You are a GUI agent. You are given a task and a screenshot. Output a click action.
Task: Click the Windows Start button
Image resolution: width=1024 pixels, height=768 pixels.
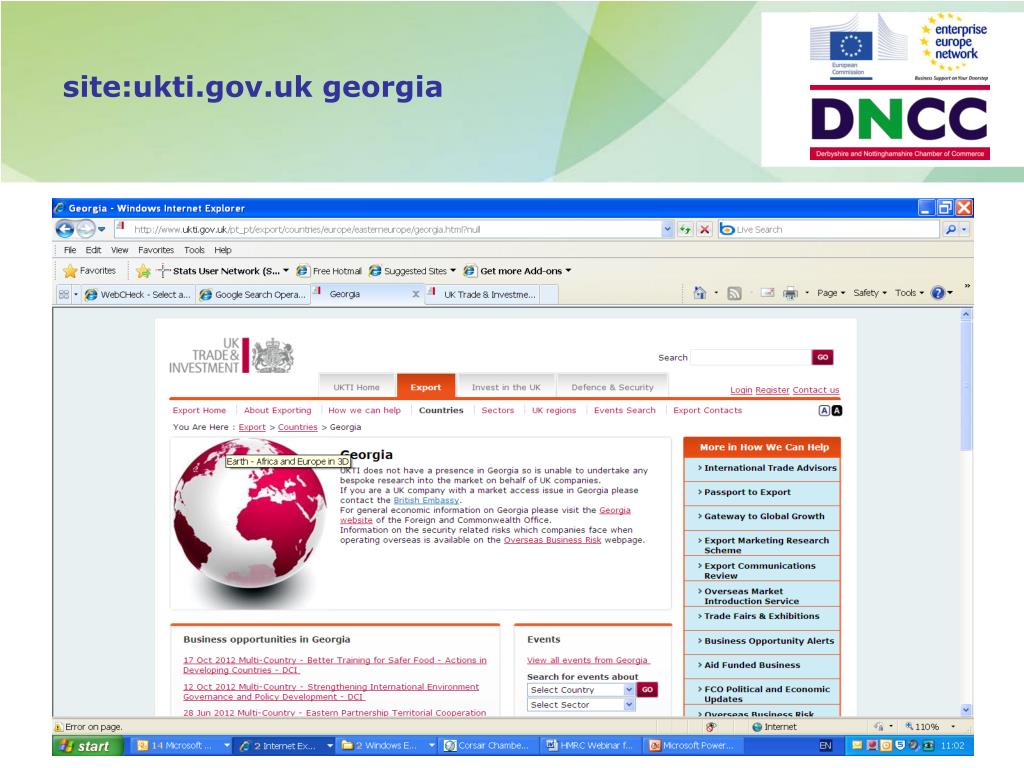tap(88, 746)
